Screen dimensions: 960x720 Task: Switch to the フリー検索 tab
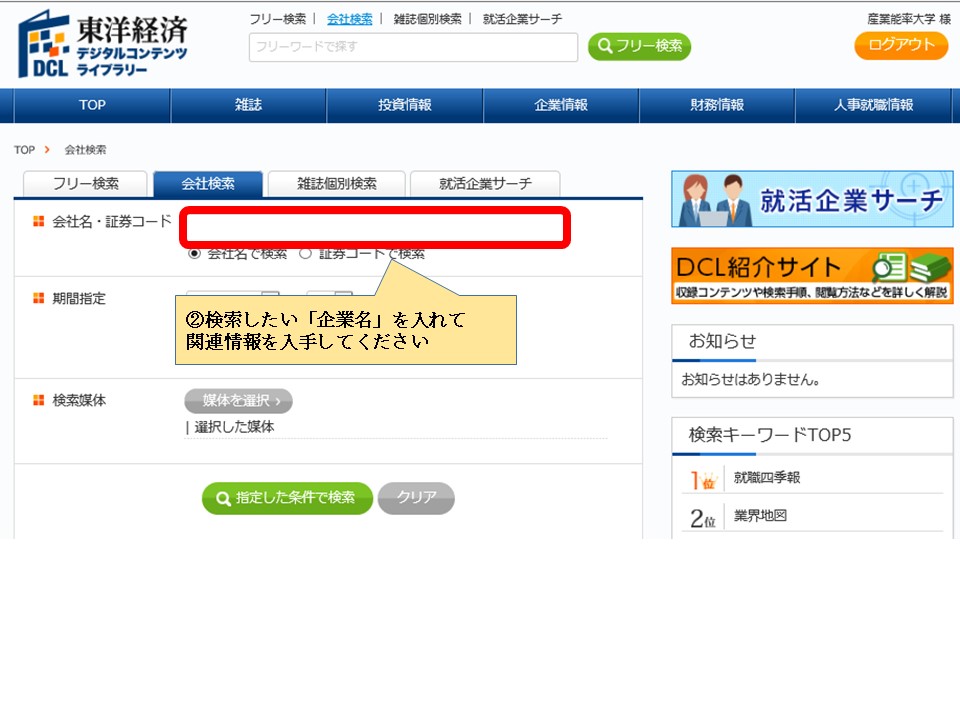(x=85, y=184)
